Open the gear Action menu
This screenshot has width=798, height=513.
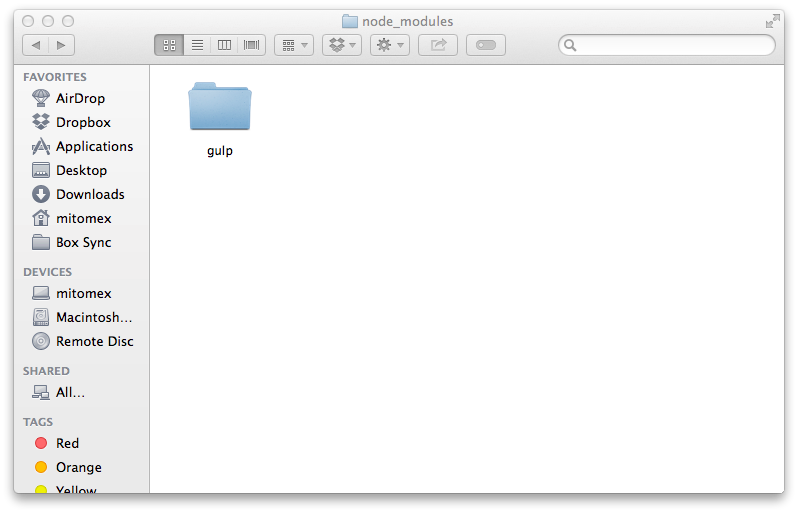click(390, 45)
